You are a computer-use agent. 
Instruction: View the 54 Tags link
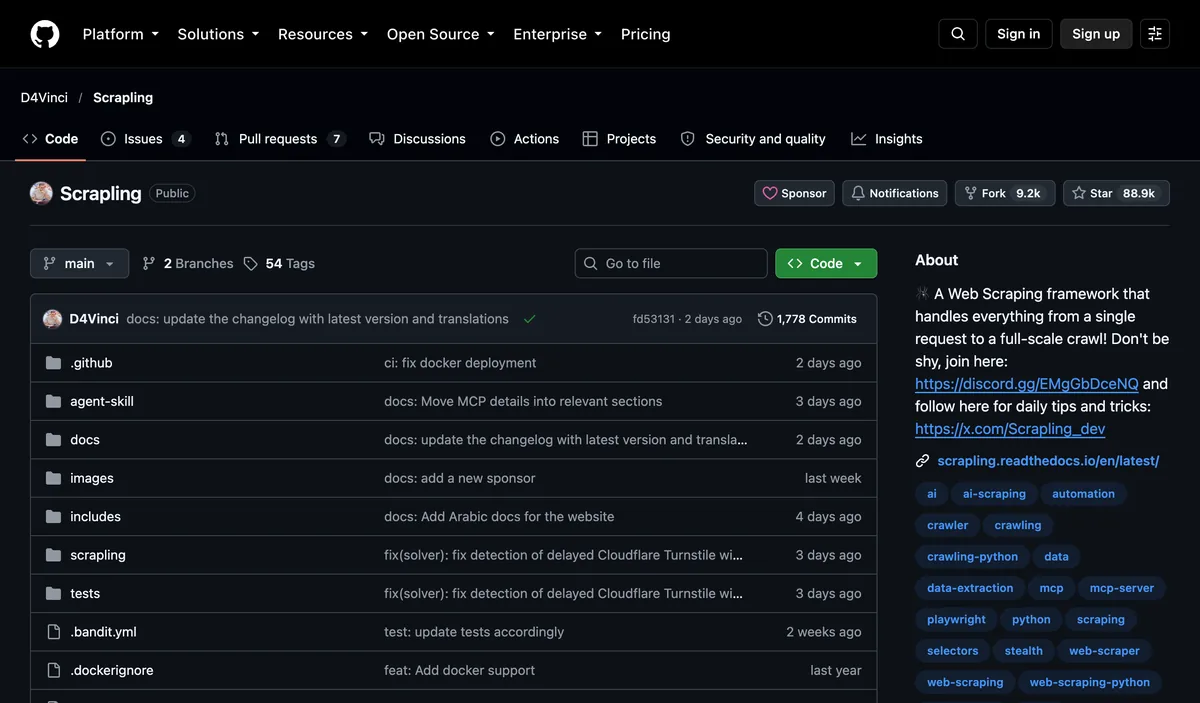coord(279,264)
